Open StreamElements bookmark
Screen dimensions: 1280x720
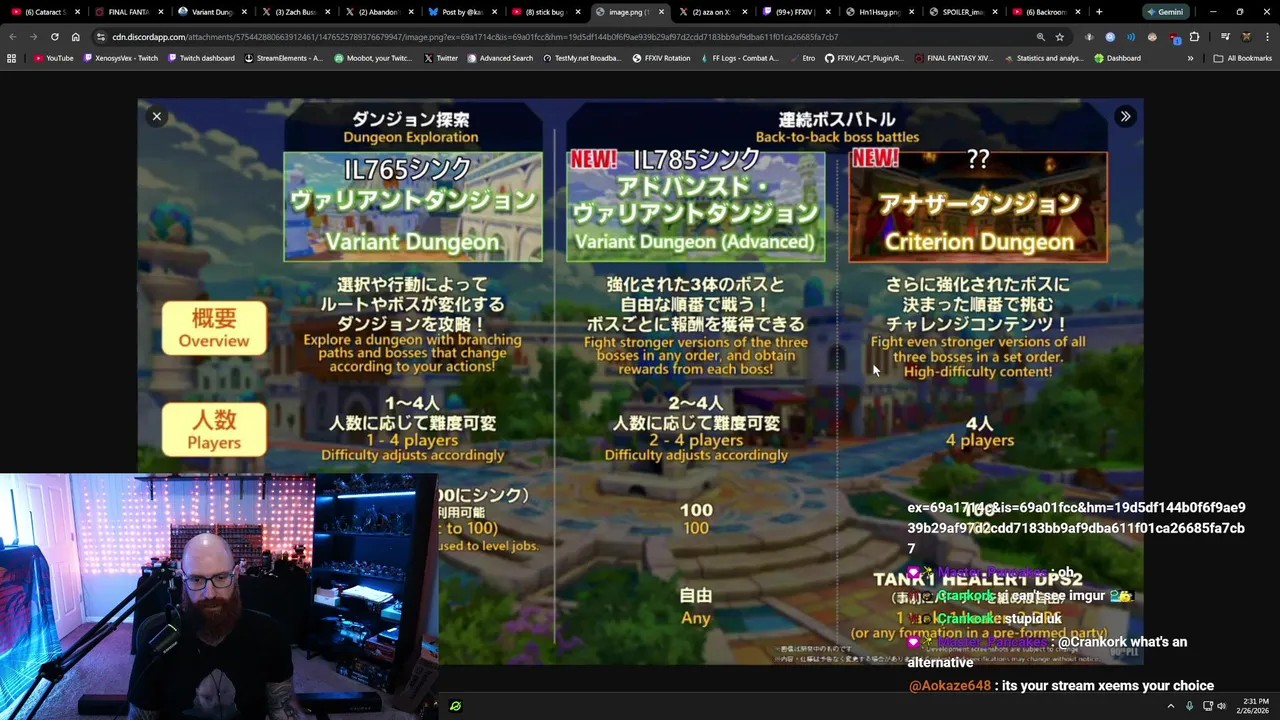[284, 58]
